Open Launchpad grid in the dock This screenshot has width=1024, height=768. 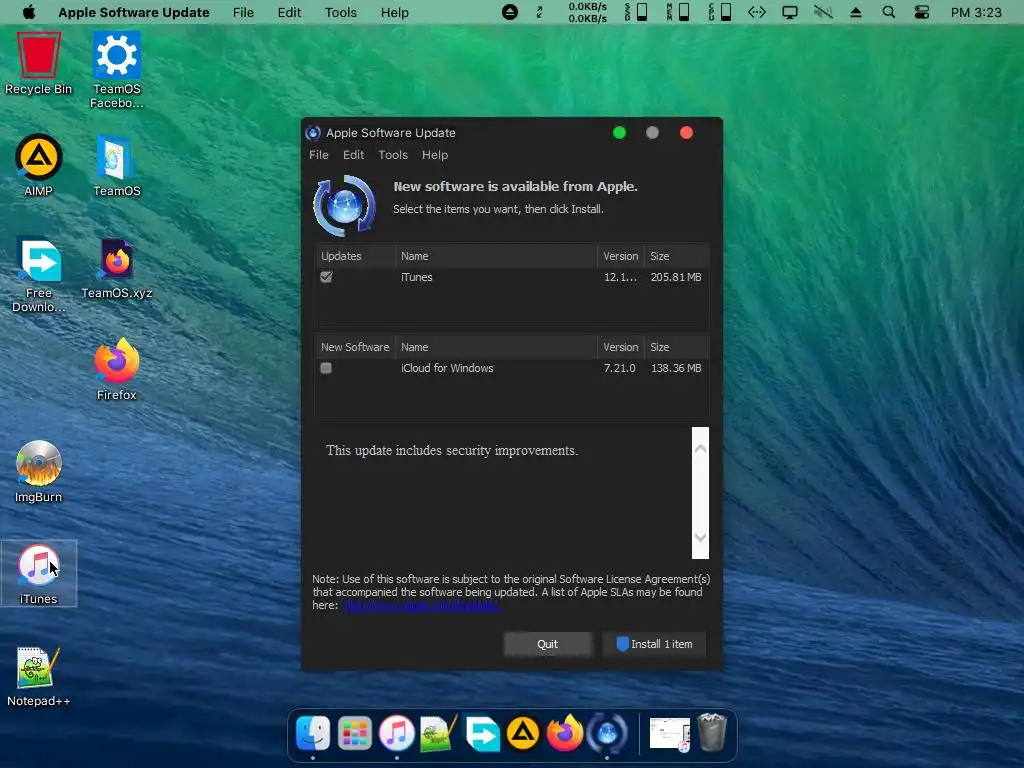[x=355, y=733]
